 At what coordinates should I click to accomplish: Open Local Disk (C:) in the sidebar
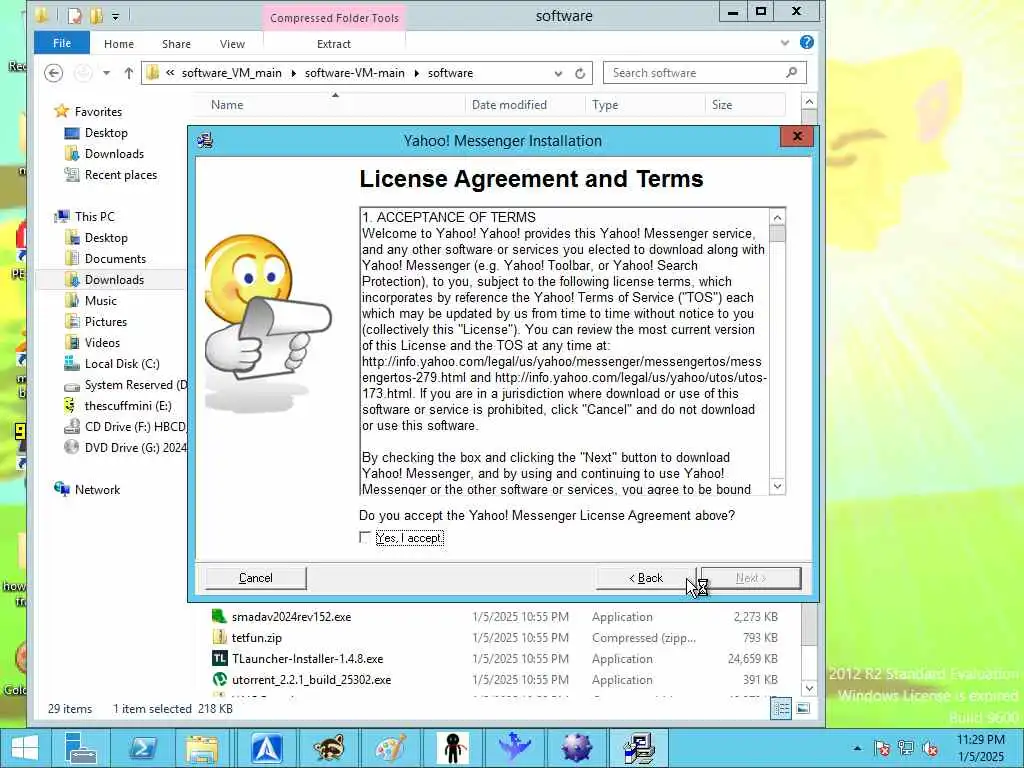tap(122, 364)
